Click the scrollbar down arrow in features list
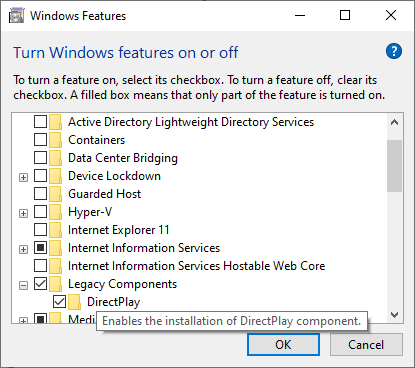This screenshot has height=368, width=415. point(395,315)
